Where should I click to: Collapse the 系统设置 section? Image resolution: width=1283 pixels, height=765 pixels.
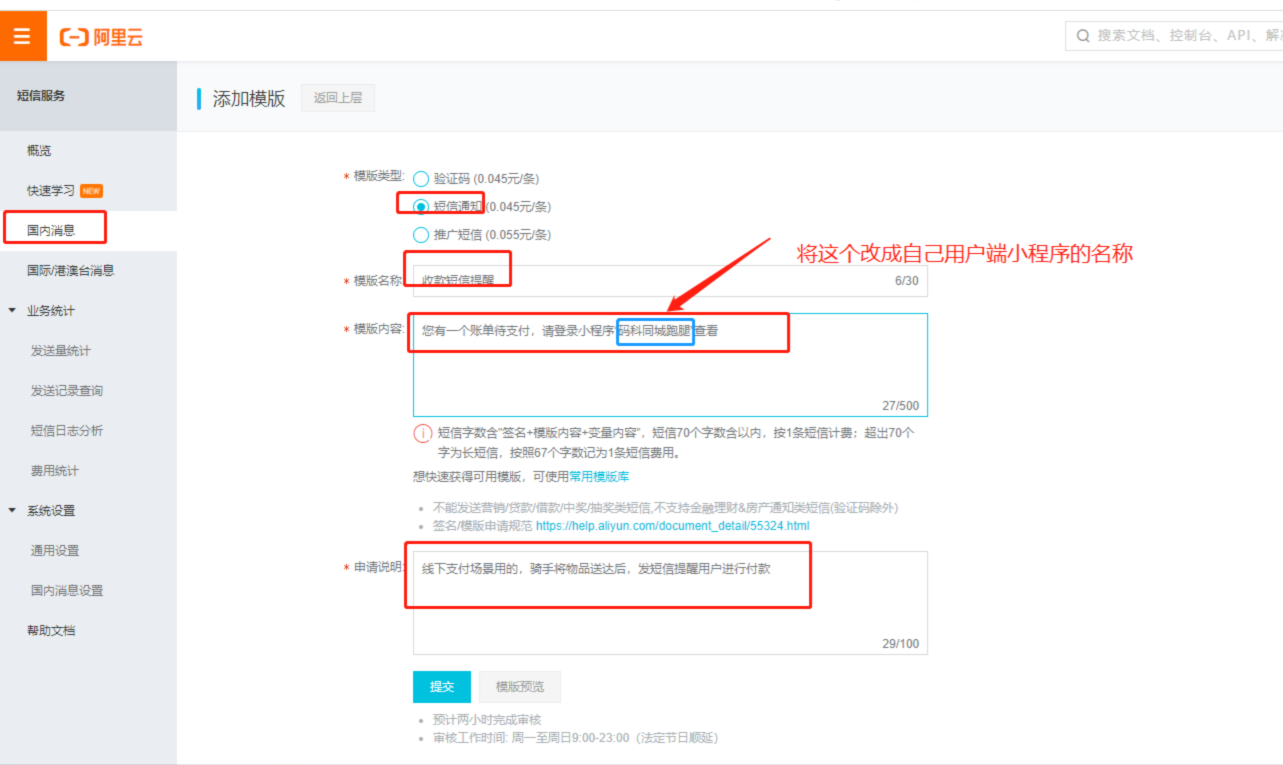tap(12, 511)
